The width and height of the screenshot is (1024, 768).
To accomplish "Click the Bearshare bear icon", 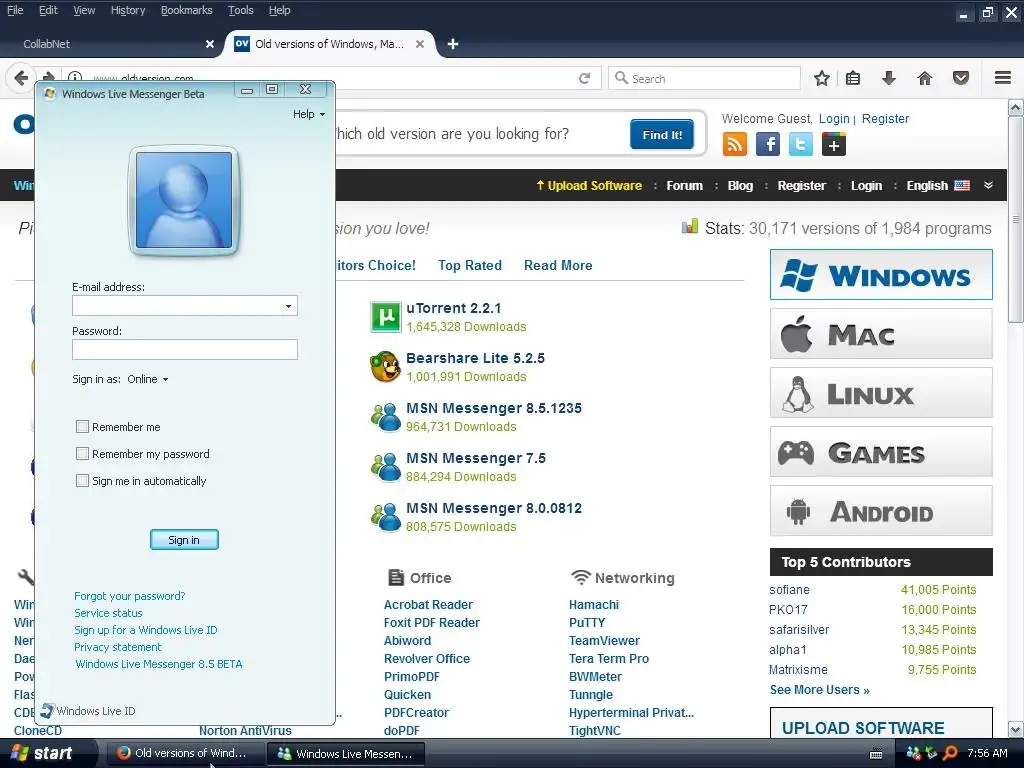I will [x=385, y=367].
